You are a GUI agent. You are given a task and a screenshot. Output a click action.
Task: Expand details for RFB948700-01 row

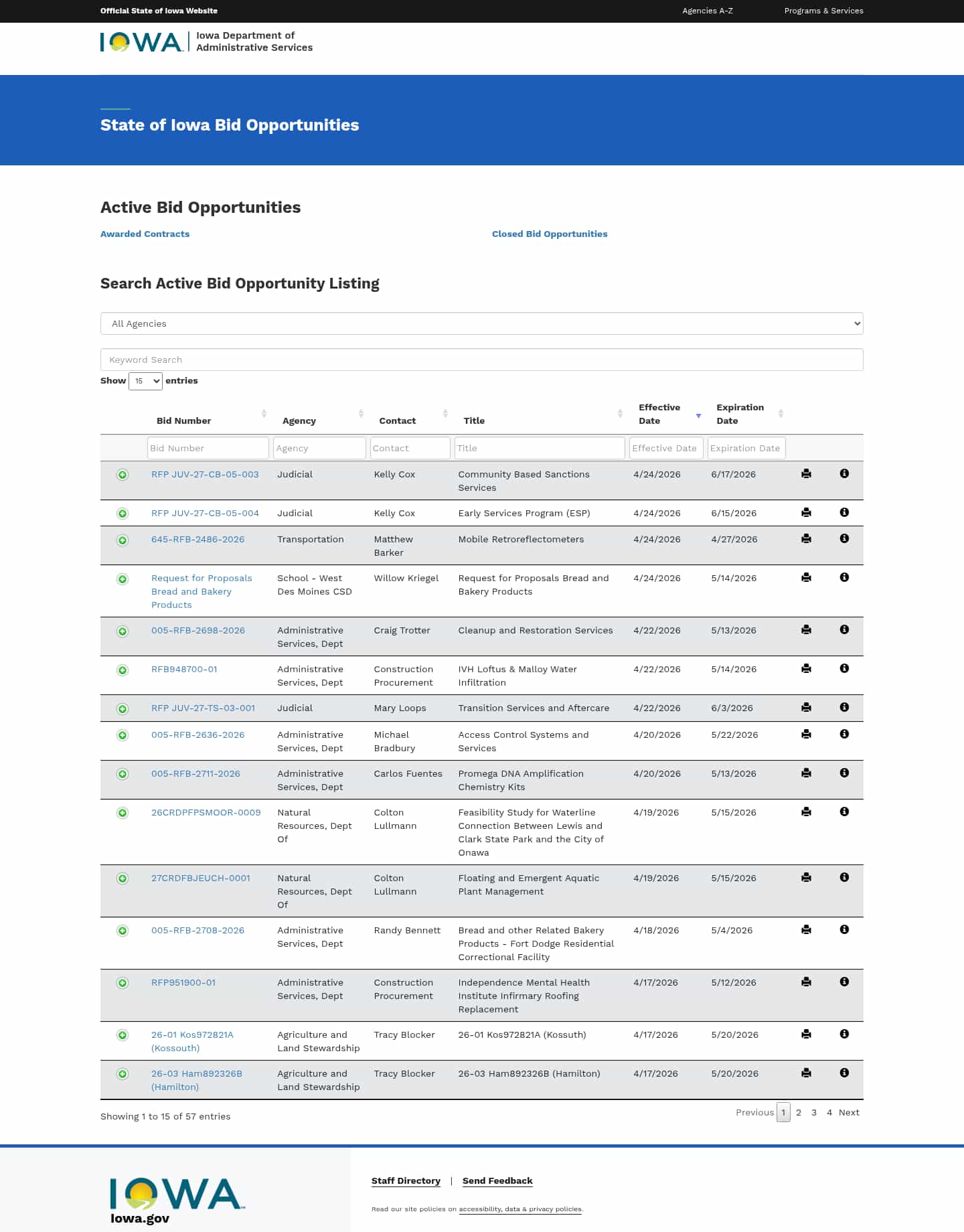click(123, 670)
